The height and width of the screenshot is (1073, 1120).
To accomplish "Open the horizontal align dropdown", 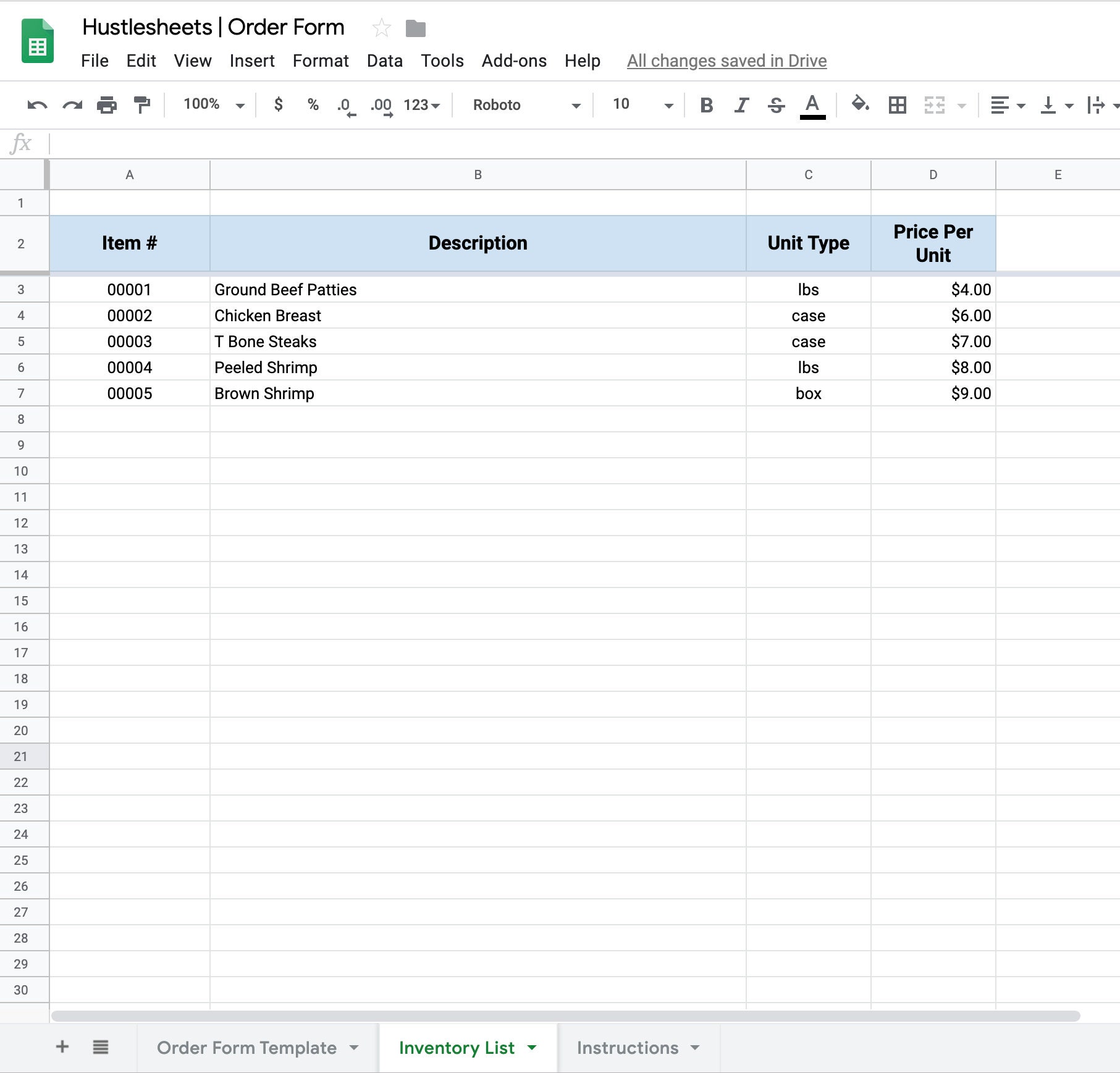I will pyautogui.click(x=1008, y=105).
